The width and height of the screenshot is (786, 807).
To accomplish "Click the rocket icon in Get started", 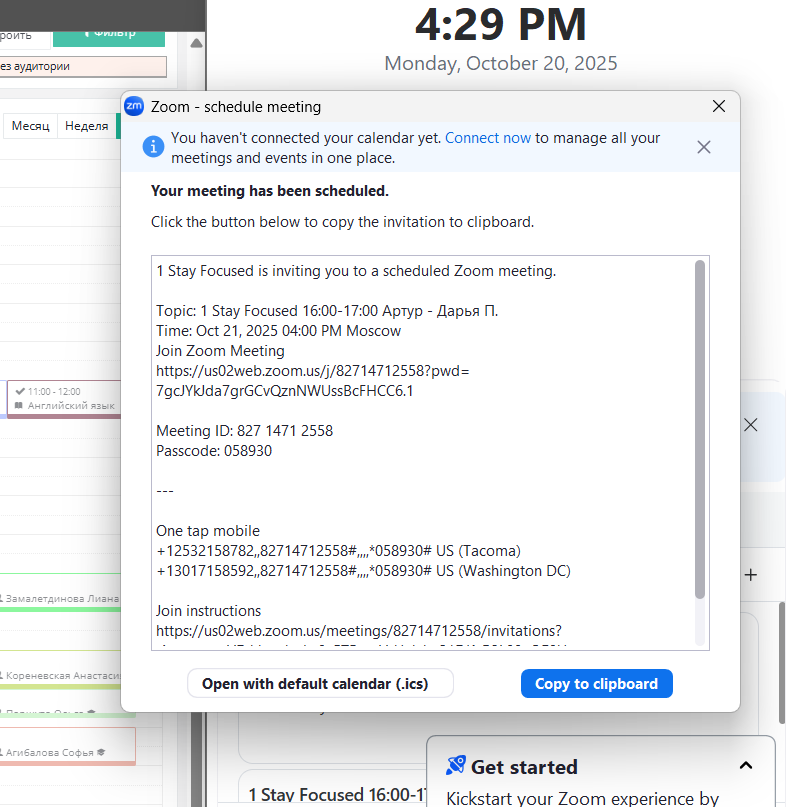I will point(456,765).
